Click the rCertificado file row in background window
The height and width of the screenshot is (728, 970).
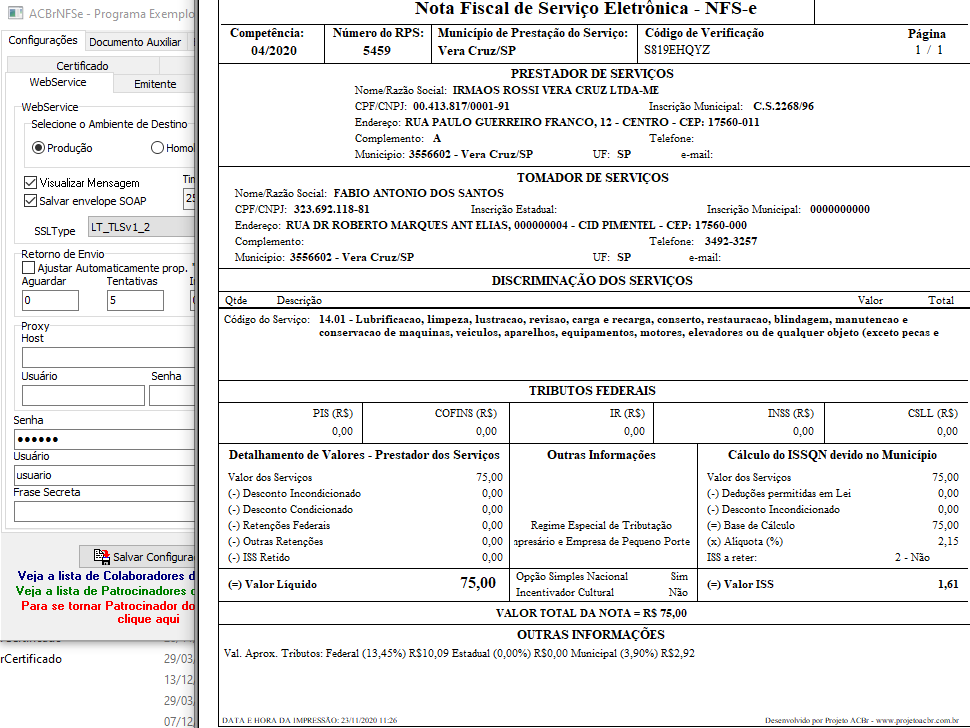(31, 659)
